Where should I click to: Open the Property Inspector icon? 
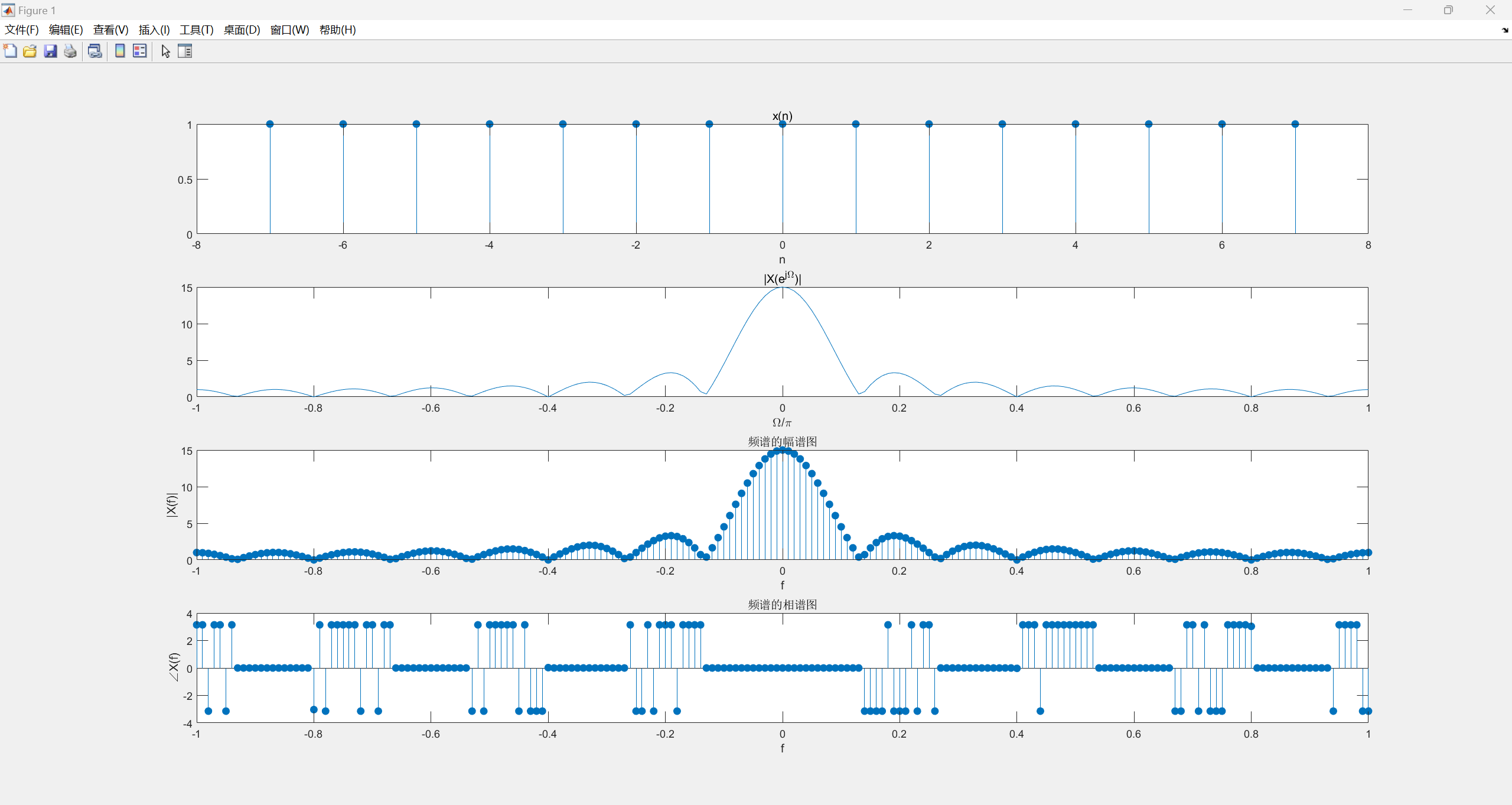tap(185, 51)
